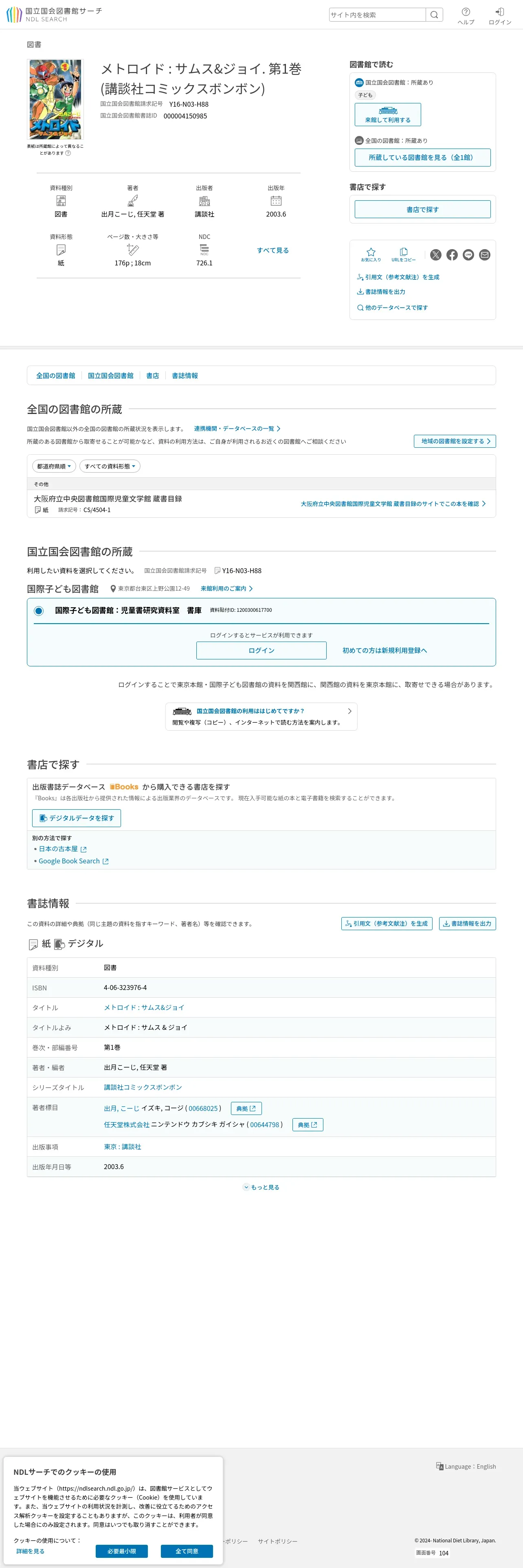
Task: Click 書誌情報を出力 sidebar link
Action: pyautogui.click(x=381, y=291)
